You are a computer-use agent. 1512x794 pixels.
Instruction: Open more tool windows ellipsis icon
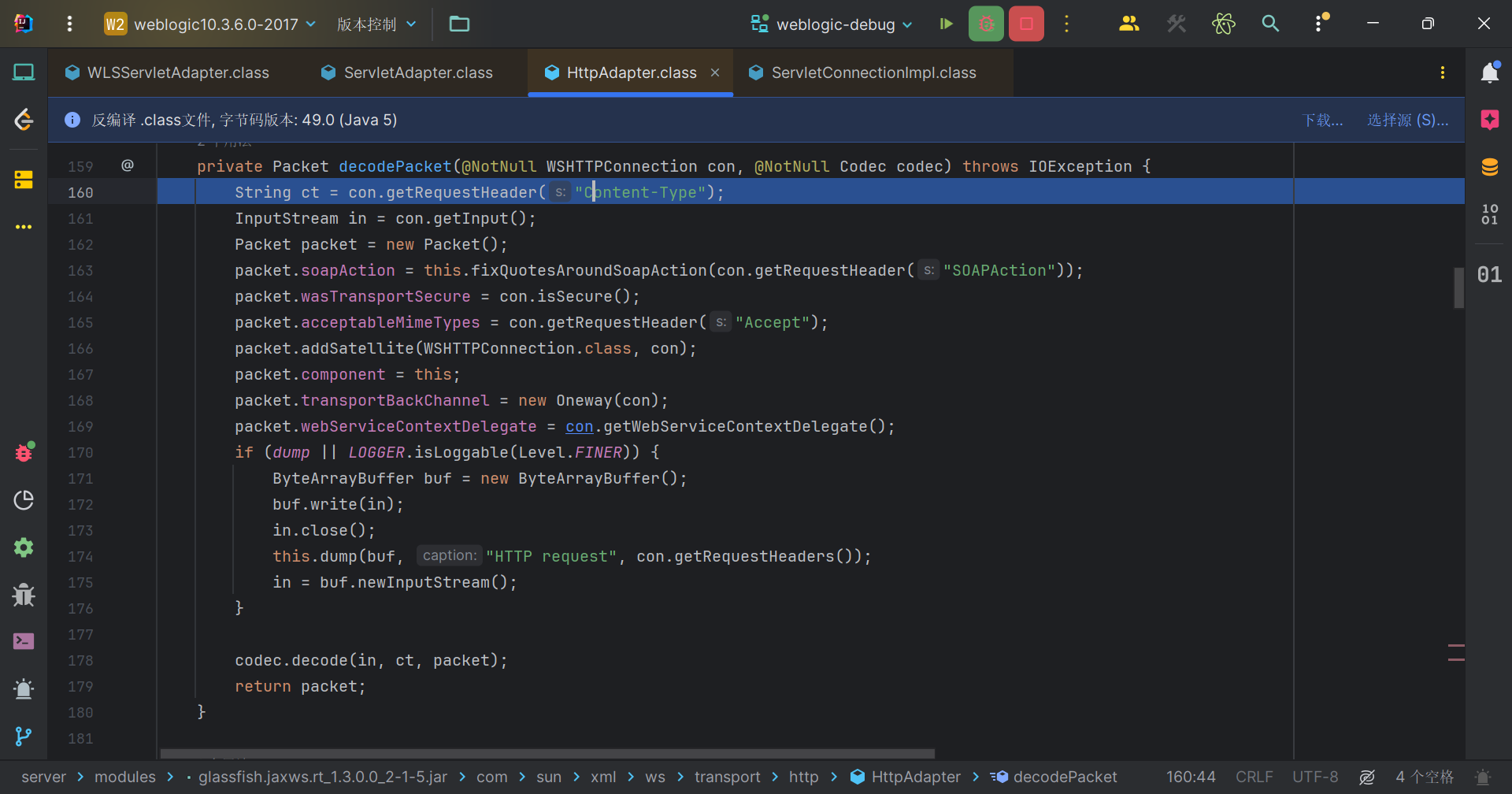(x=24, y=227)
